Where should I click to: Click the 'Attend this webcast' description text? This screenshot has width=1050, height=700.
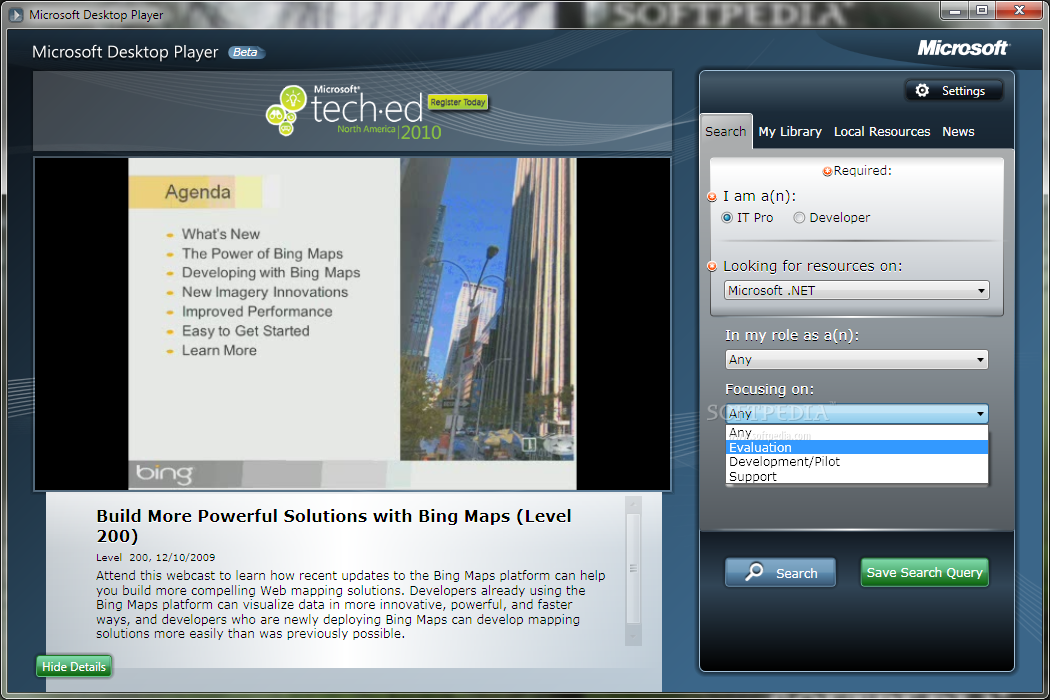coord(350,604)
